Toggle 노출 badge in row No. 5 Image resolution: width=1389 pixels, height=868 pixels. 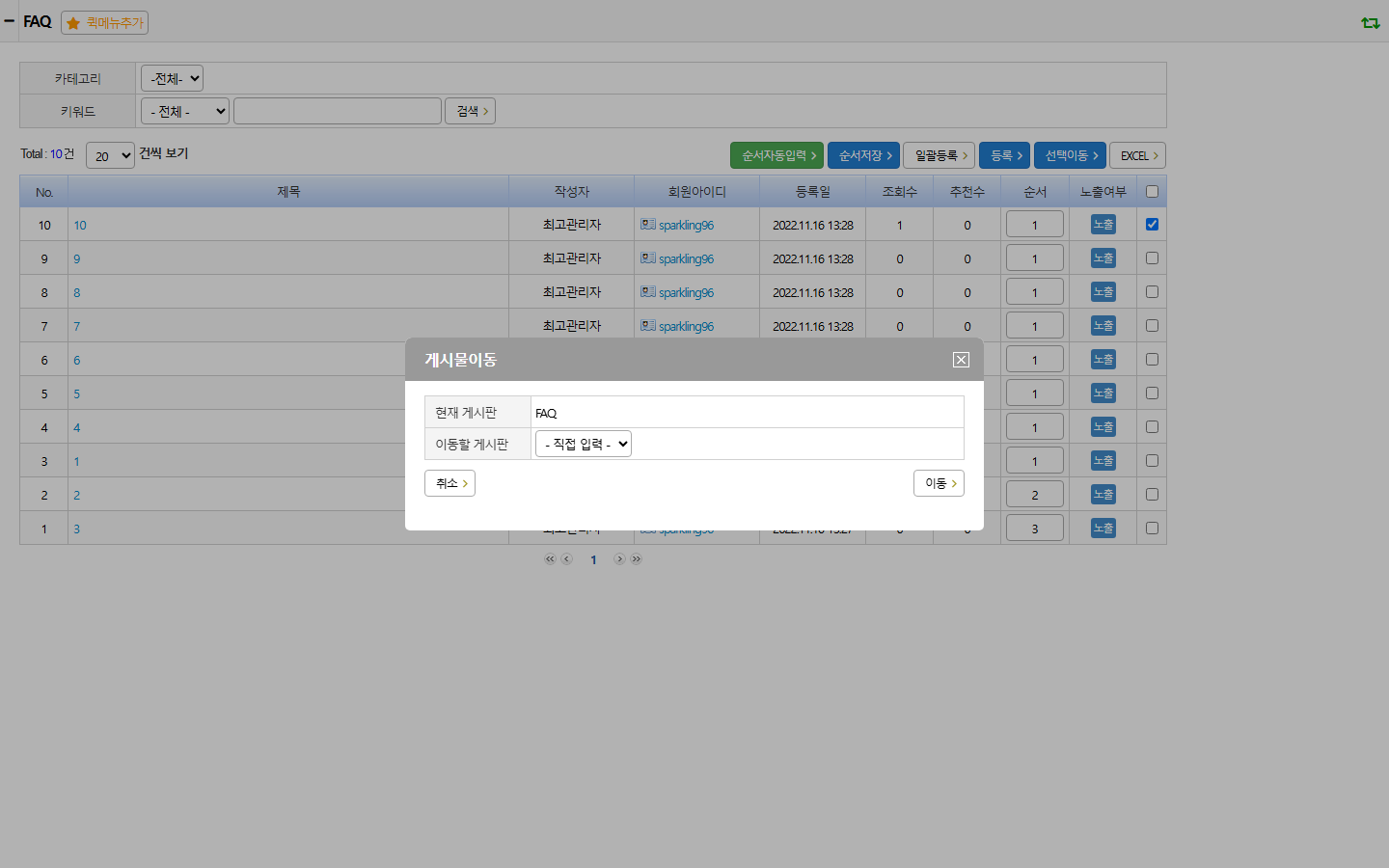[x=1103, y=393]
